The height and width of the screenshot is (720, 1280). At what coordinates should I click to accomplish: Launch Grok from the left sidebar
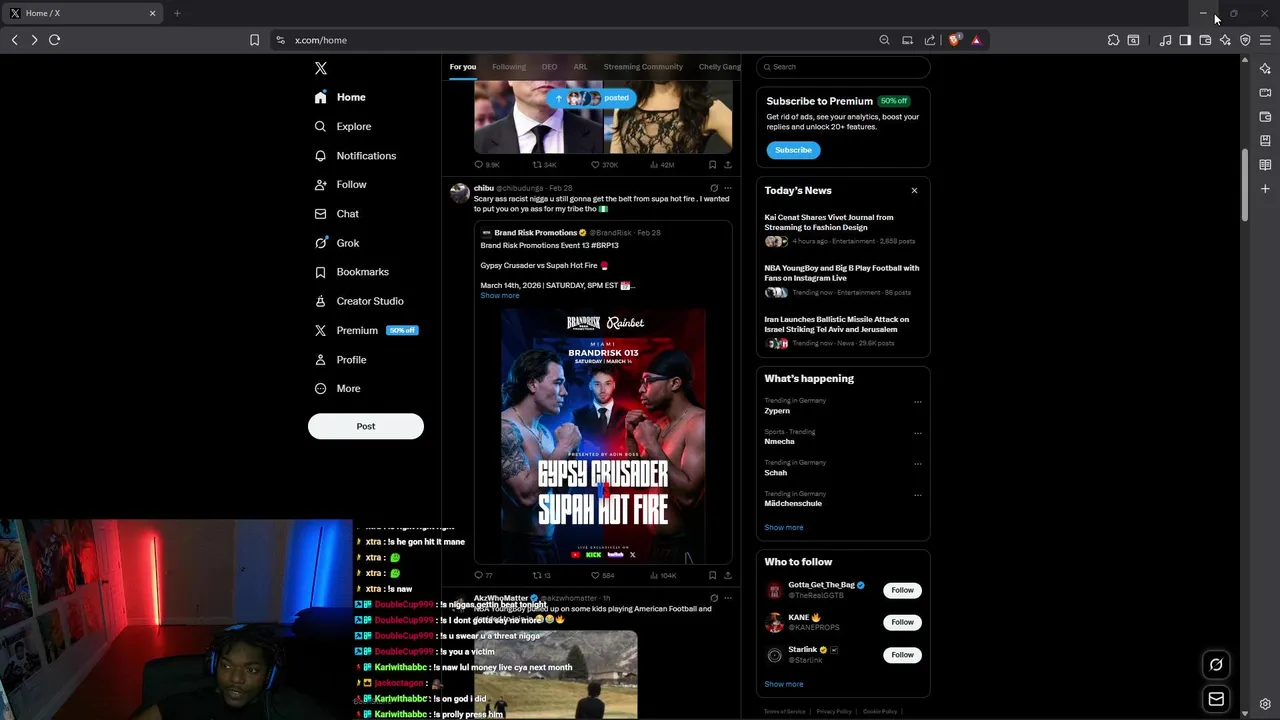coord(336,242)
